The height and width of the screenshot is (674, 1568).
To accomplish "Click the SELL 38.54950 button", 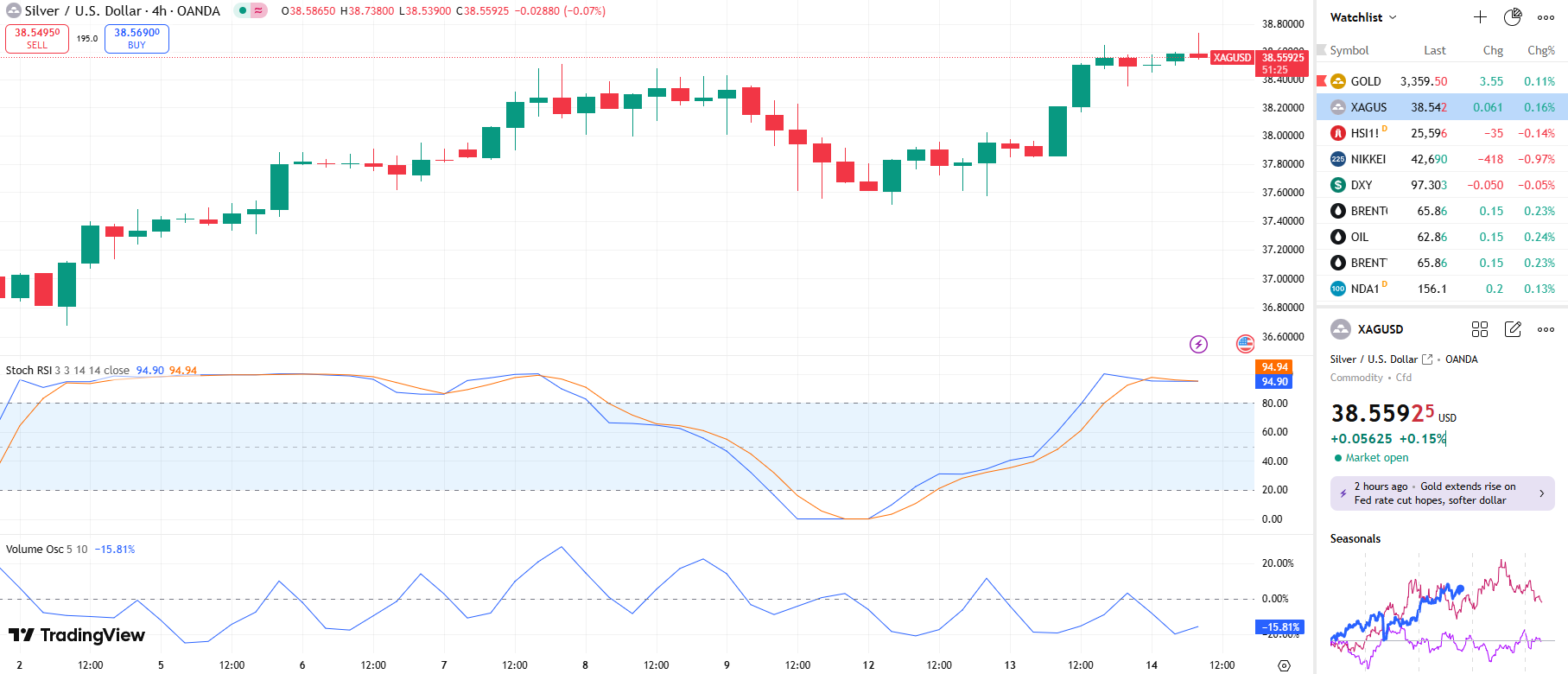I will click(x=37, y=38).
